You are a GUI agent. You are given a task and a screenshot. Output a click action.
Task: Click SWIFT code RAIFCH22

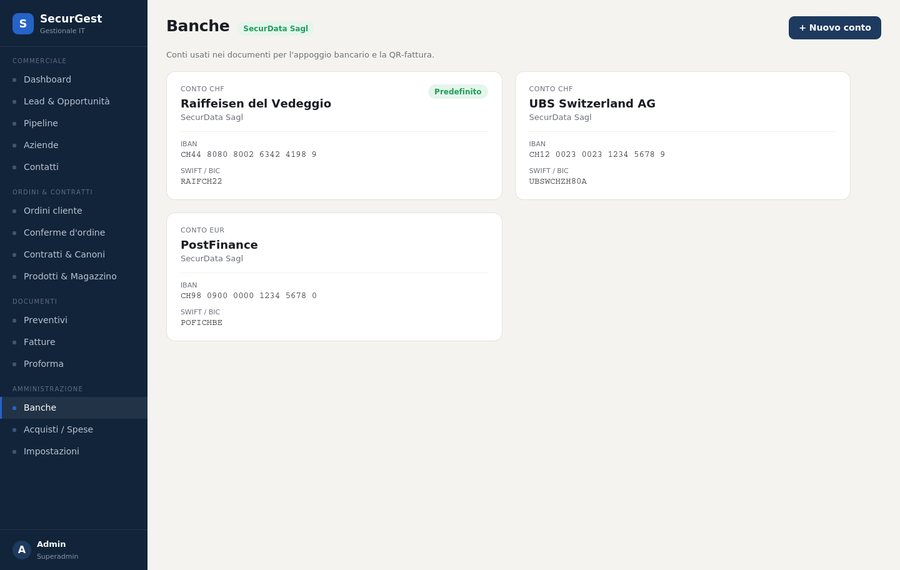click(x=201, y=181)
